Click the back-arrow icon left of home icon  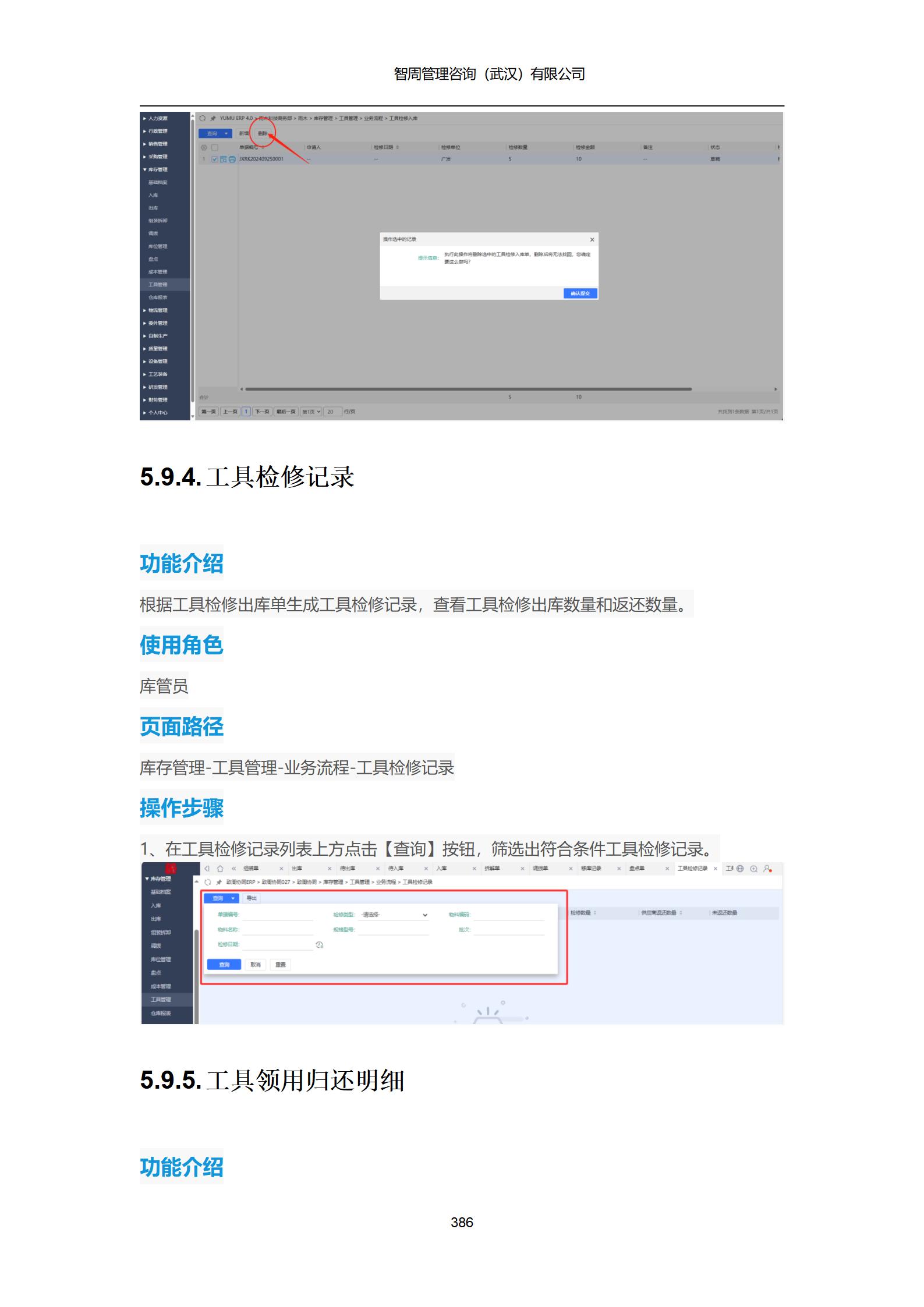click(x=207, y=869)
